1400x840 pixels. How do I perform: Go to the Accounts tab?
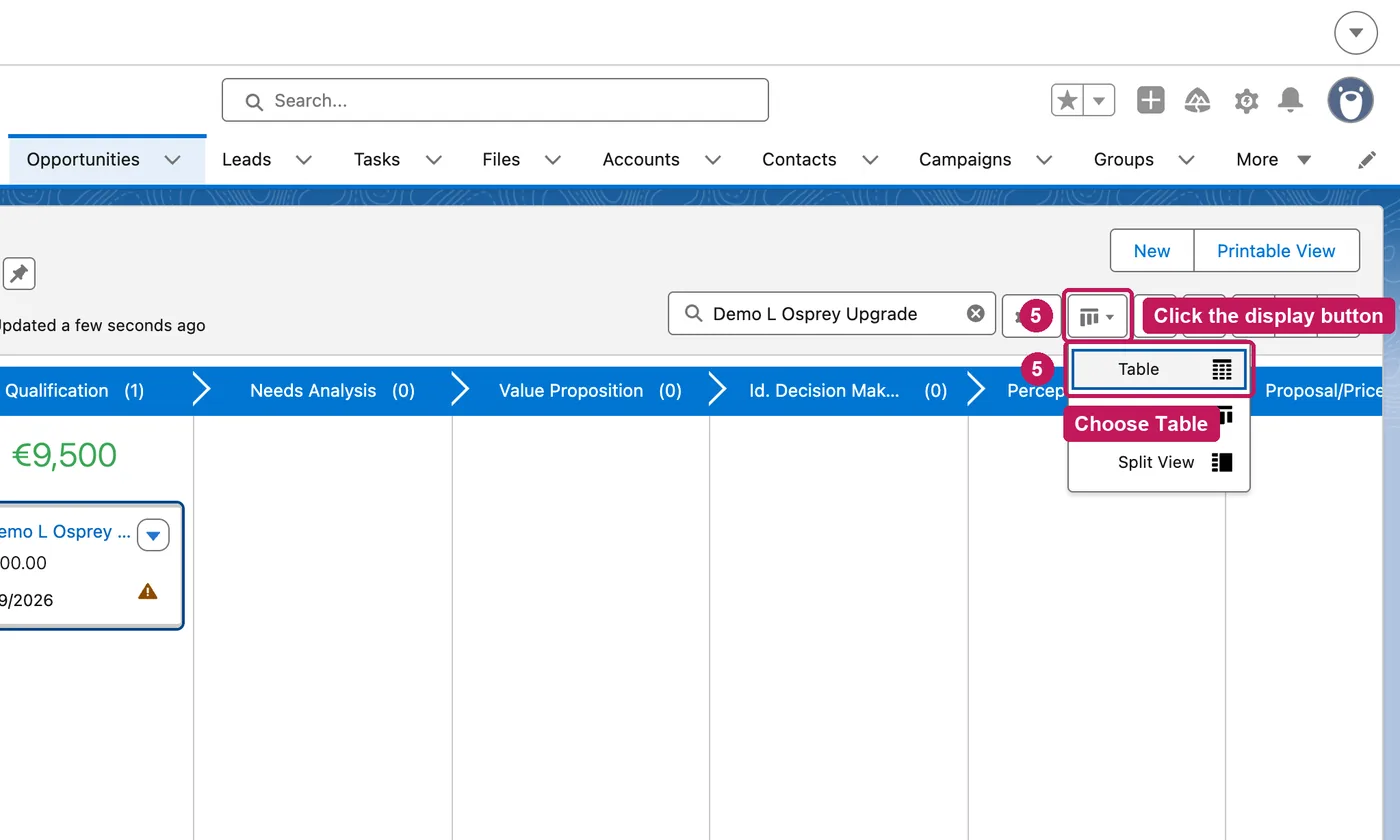coord(641,160)
